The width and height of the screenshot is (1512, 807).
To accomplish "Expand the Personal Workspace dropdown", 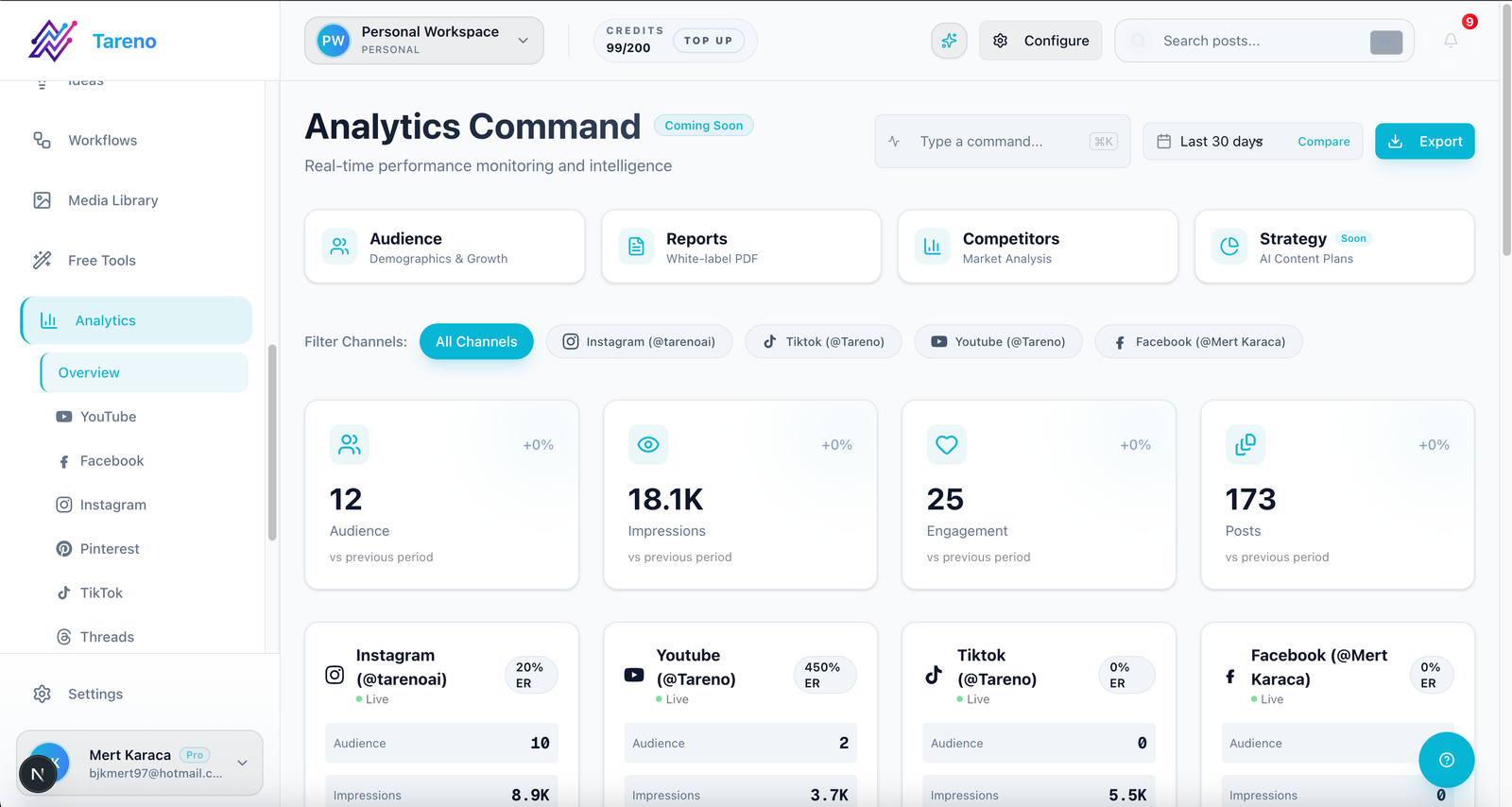I will tap(424, 41).
